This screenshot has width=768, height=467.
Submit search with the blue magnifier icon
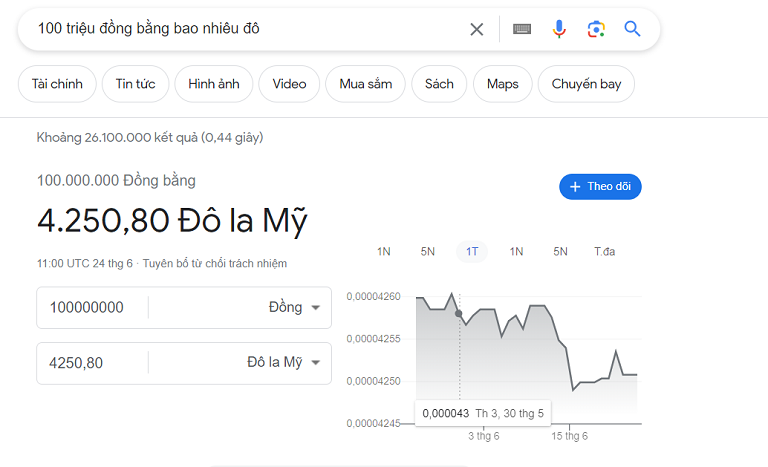632,29
